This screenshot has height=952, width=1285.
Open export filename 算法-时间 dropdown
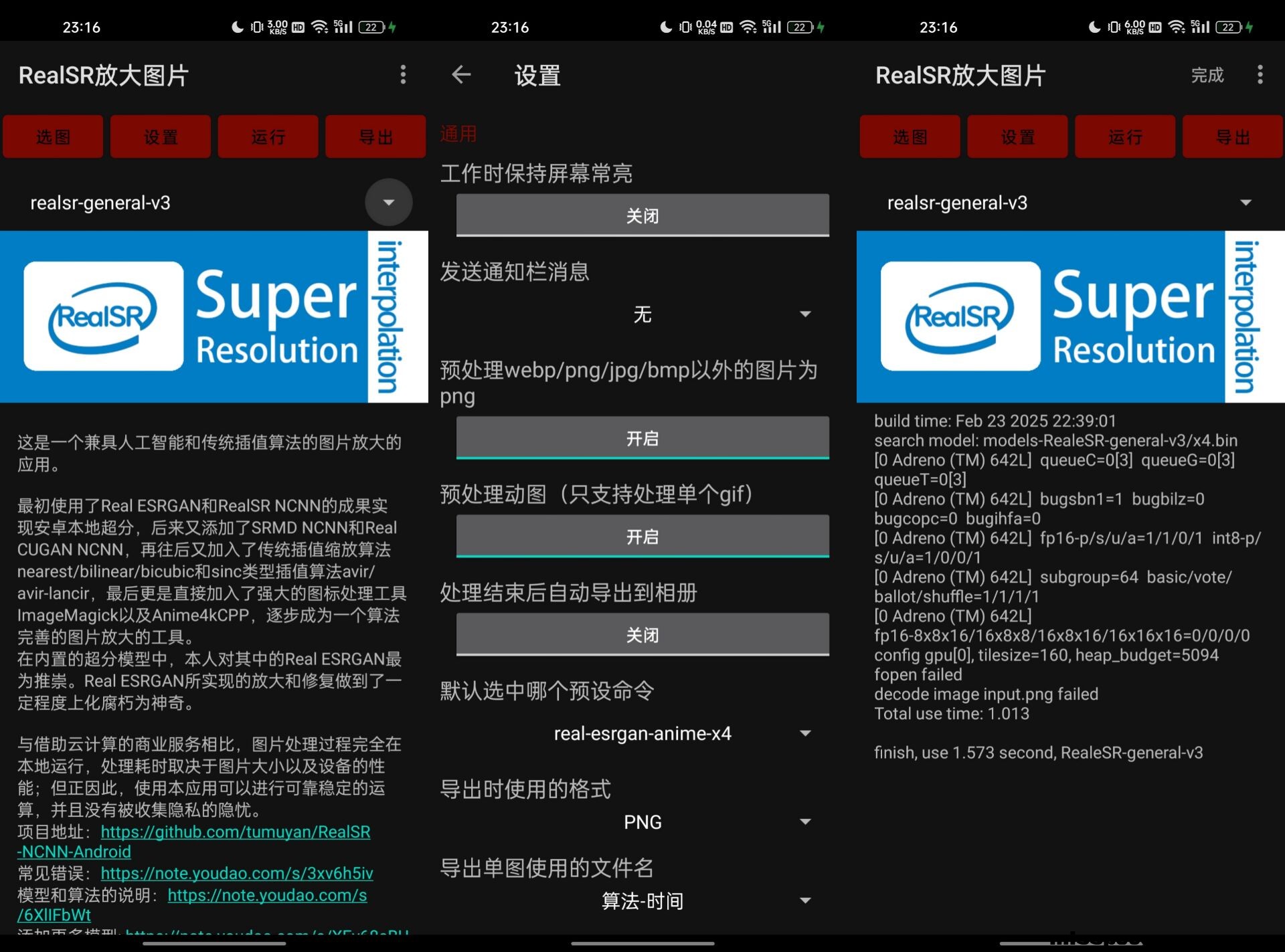642,900
